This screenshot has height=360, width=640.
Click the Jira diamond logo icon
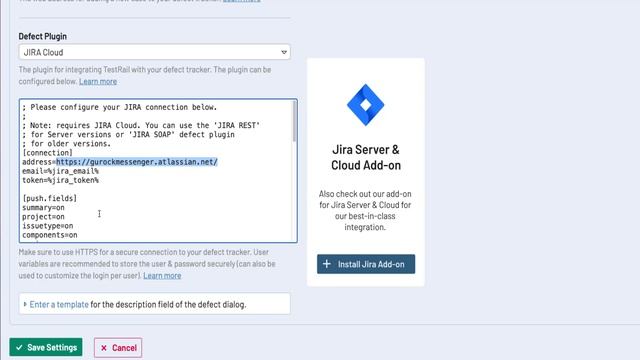pyautogui.click(x=365, y=105)
